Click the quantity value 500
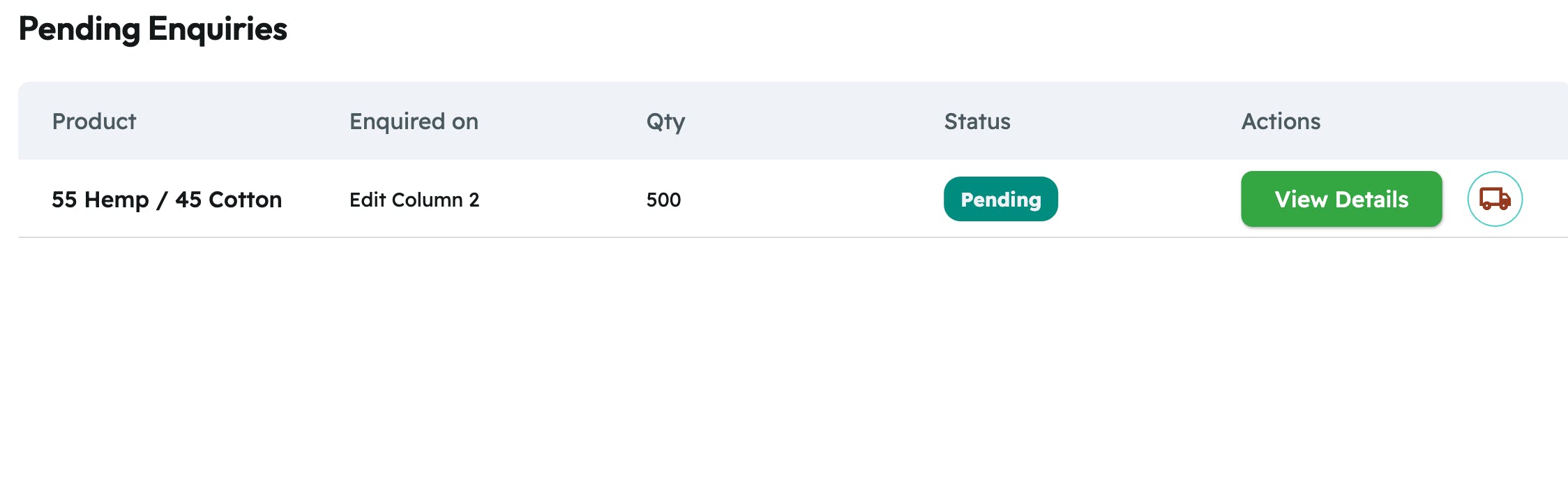This screenshot has height=497, width=1568. (663, 200)
